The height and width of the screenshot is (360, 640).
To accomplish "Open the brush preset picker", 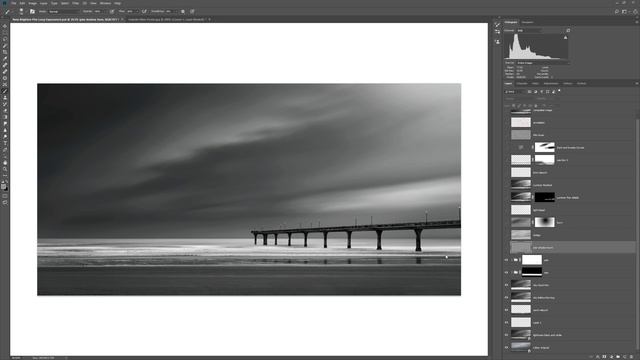I will click(23, 11).
